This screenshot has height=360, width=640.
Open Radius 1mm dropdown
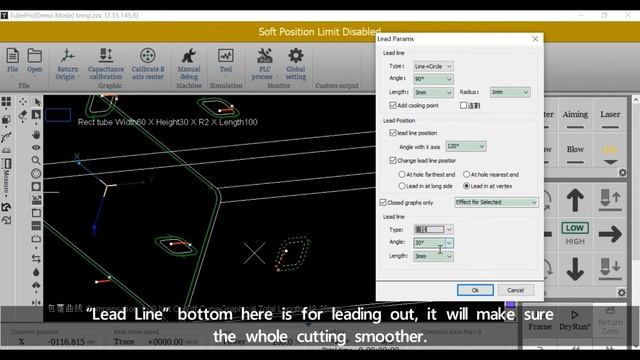(x=510, y=93)
